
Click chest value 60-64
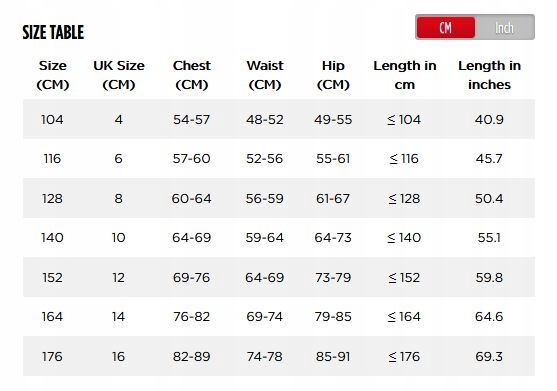(191, 198)
